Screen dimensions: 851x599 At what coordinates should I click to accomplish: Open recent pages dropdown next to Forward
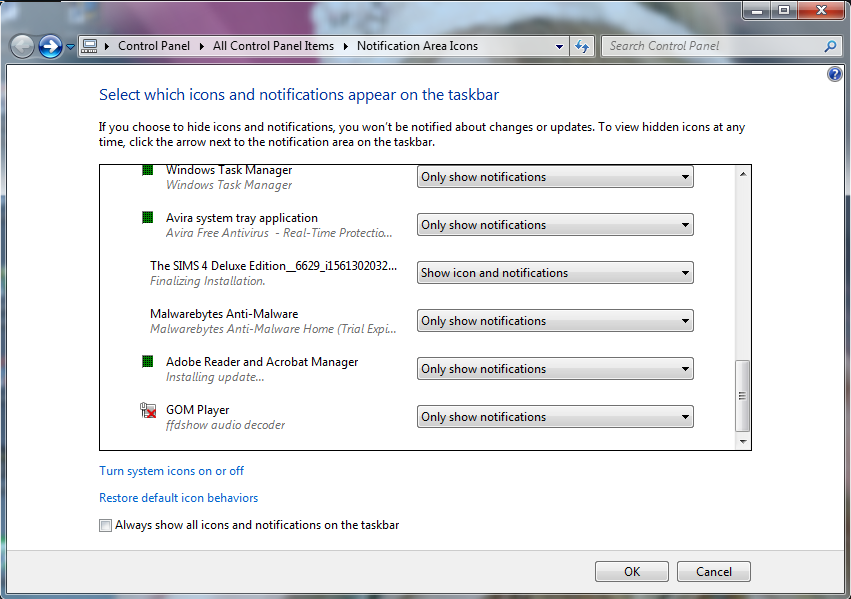tap(70, 47)
